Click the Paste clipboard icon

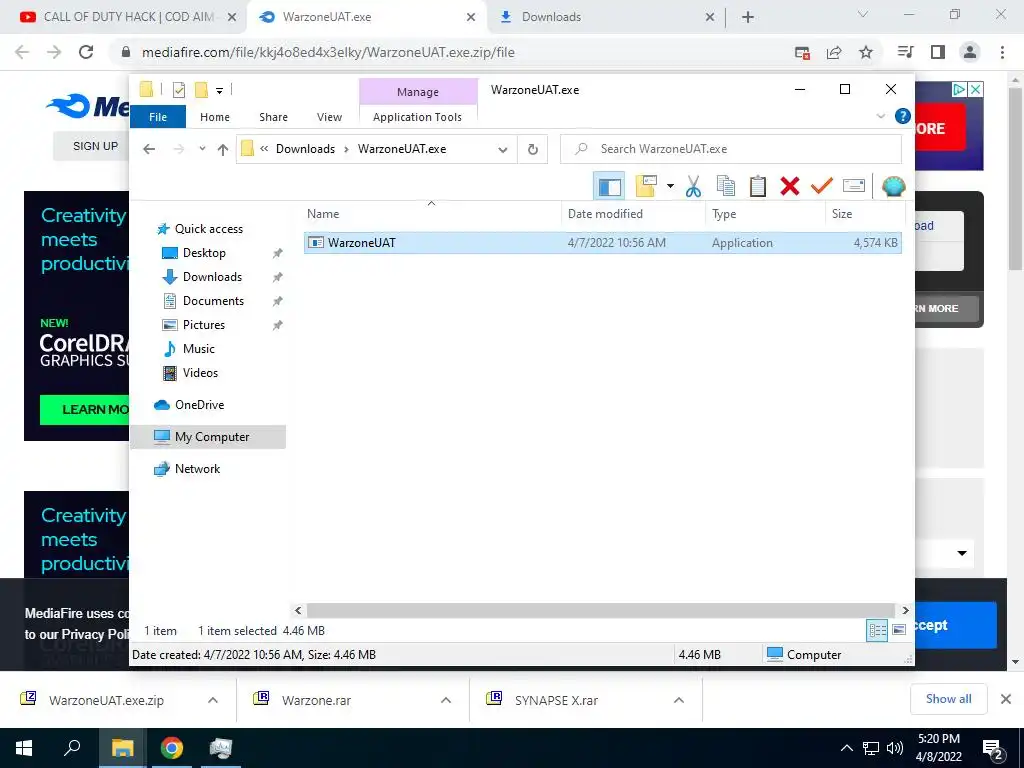coord(758,186)
